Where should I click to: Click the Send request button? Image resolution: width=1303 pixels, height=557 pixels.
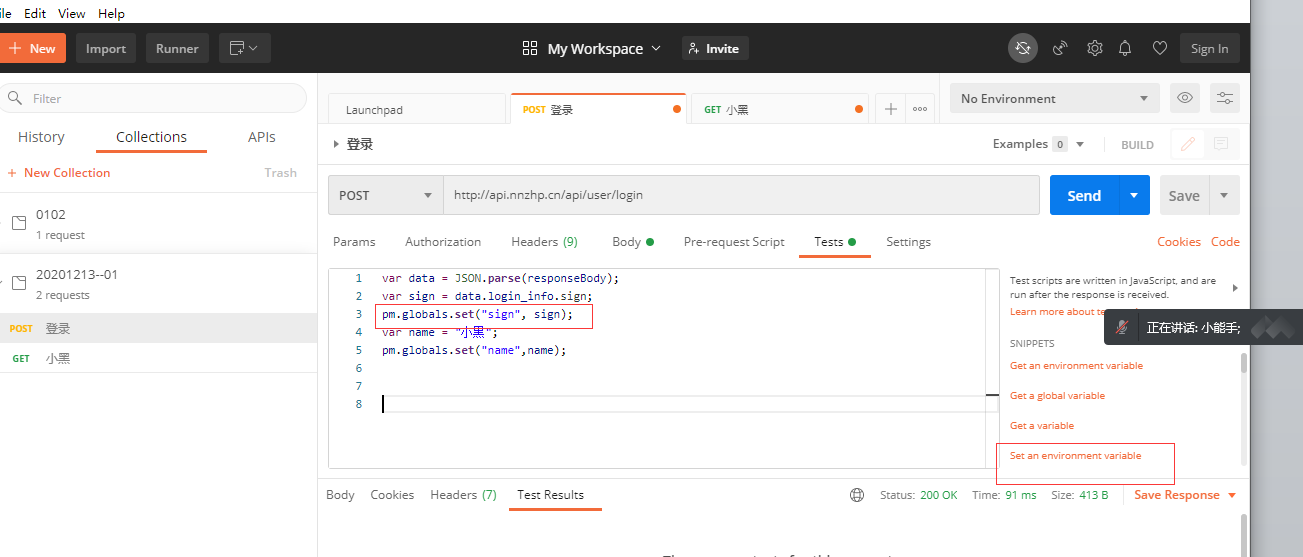click(1084, 195)
